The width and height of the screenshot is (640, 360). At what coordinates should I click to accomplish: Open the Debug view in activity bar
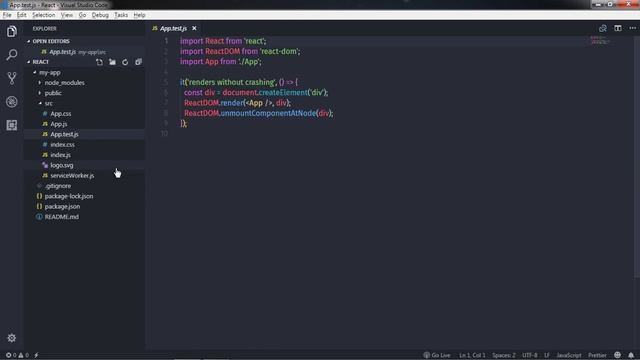tap(12, 102)
